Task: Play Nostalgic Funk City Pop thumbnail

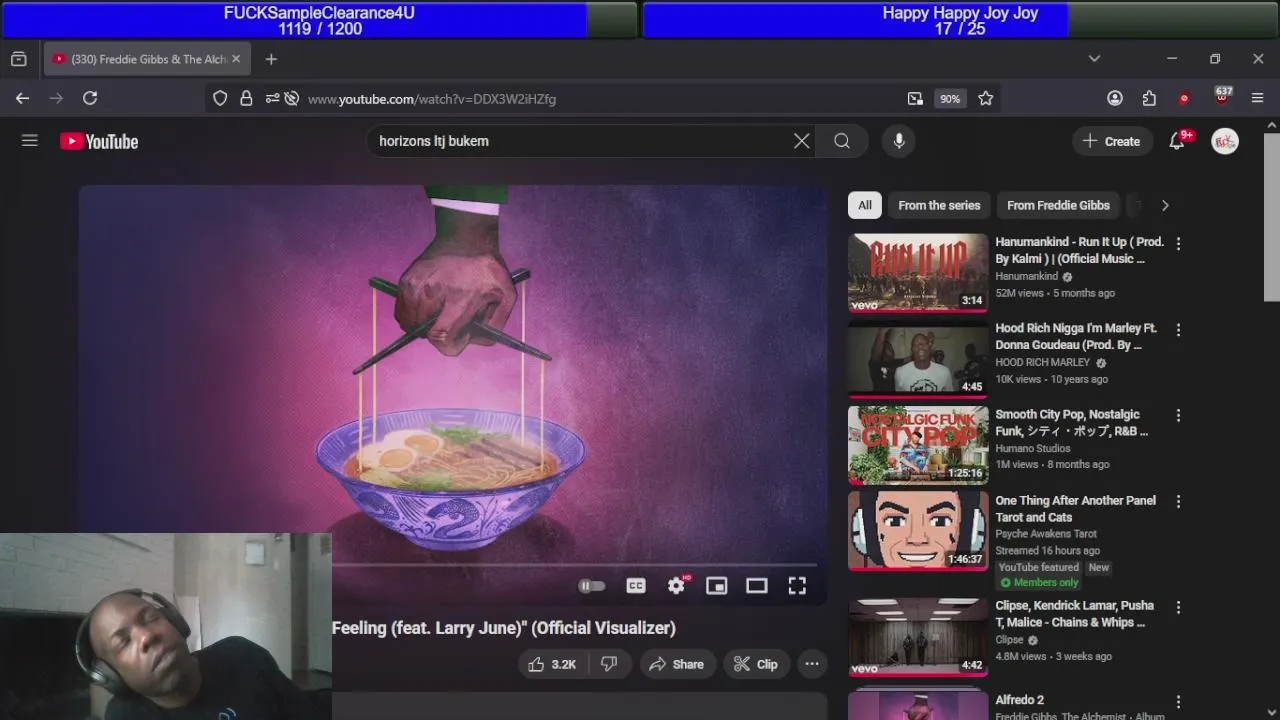Action: [x=918, y=445]
